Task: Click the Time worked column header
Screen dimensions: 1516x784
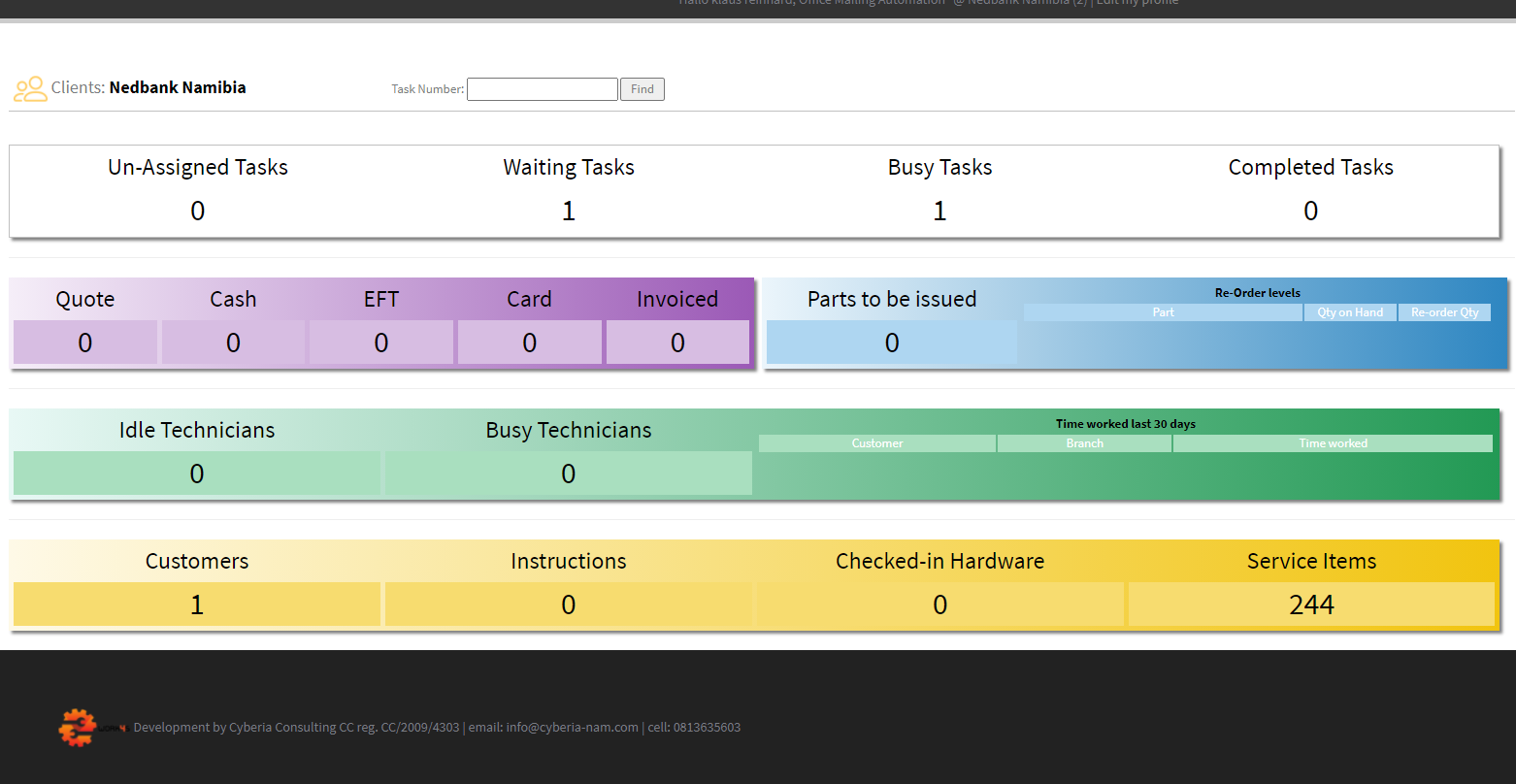Action: pyautogui.click(x=1334, y=443)
